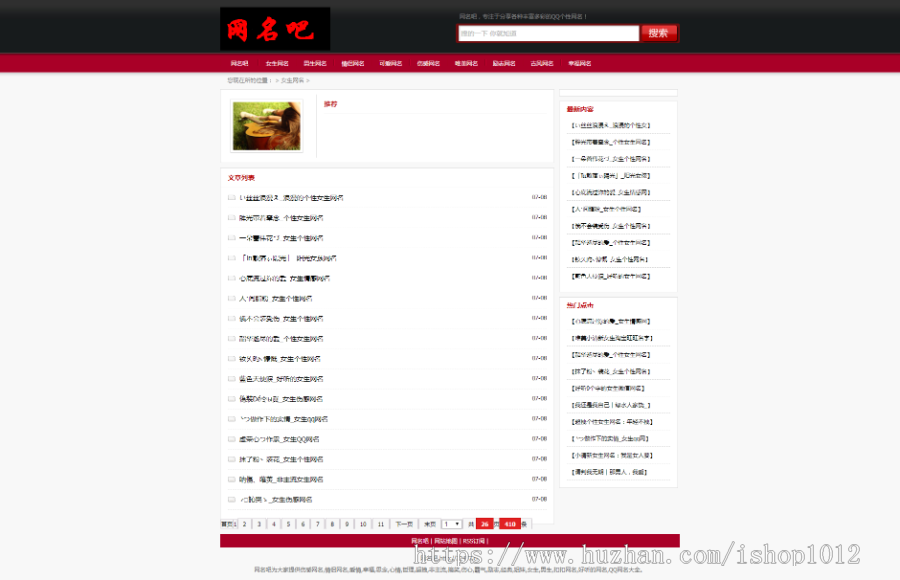Go to page 11 in pagination
Screen dimensions: 900x580
(381, 524)
